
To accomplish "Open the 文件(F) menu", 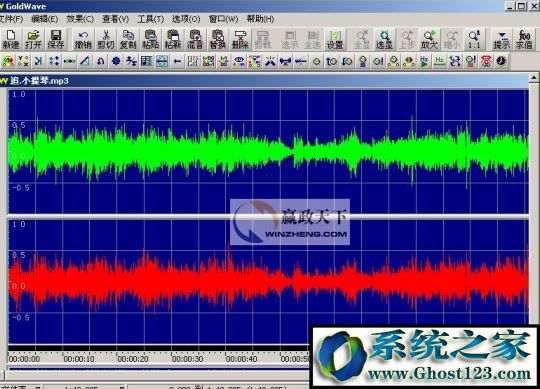I will pos(11,19).
